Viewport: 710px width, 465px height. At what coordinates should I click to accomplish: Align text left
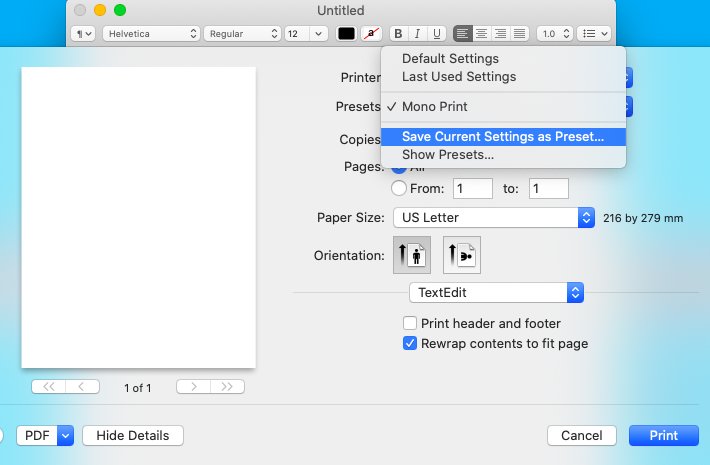pyautogui.click(x=462, y=33)
